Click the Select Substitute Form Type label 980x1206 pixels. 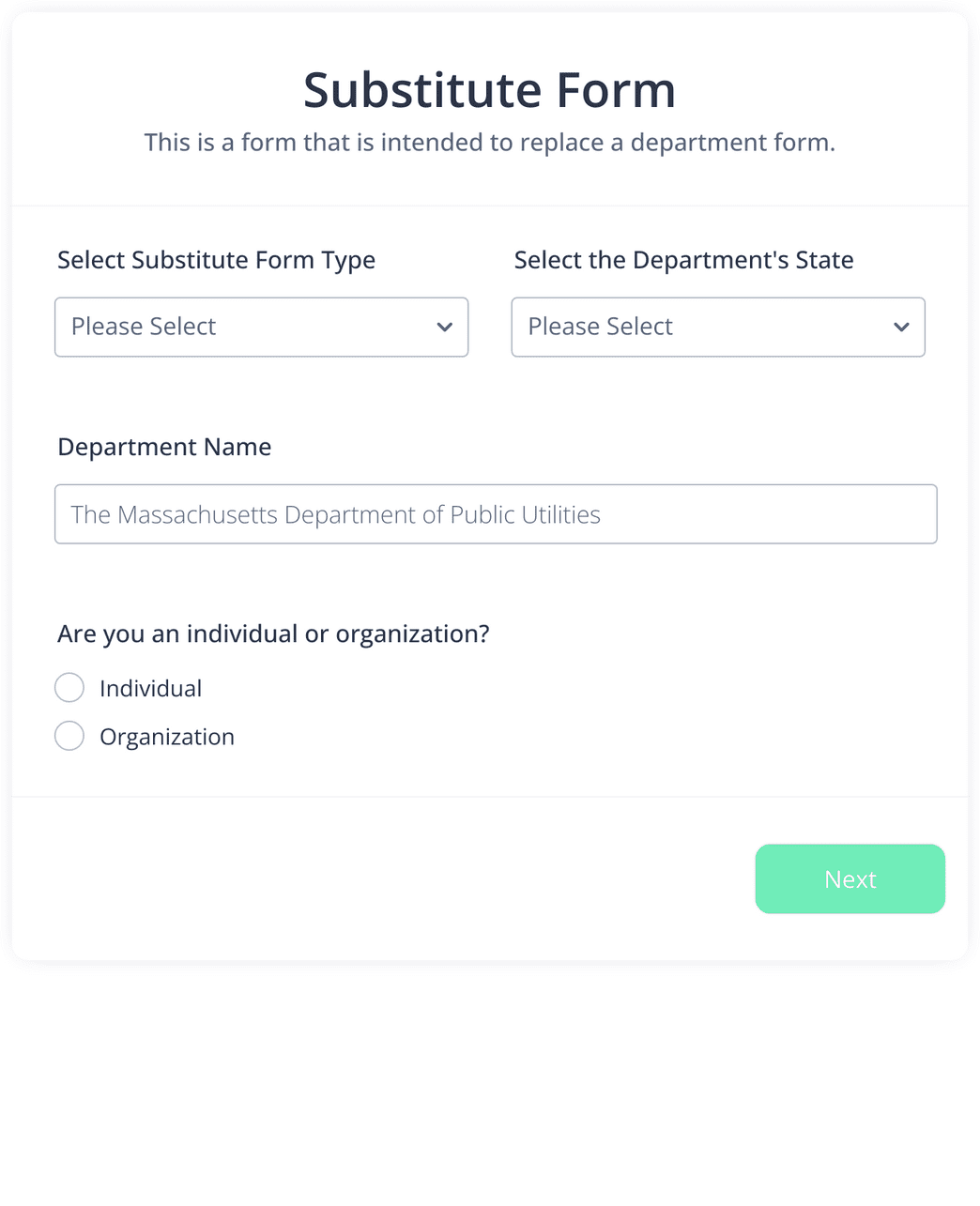216,260
